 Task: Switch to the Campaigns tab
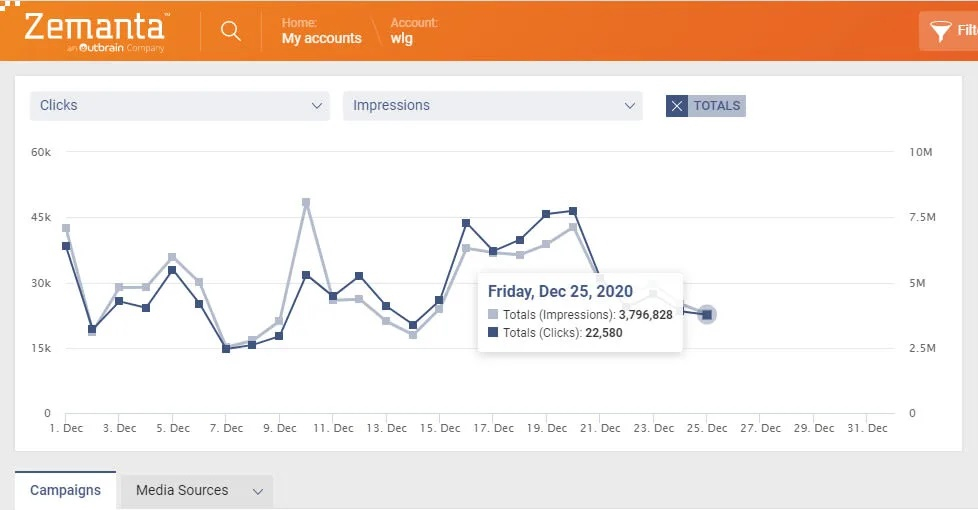(x=65, y=490)
